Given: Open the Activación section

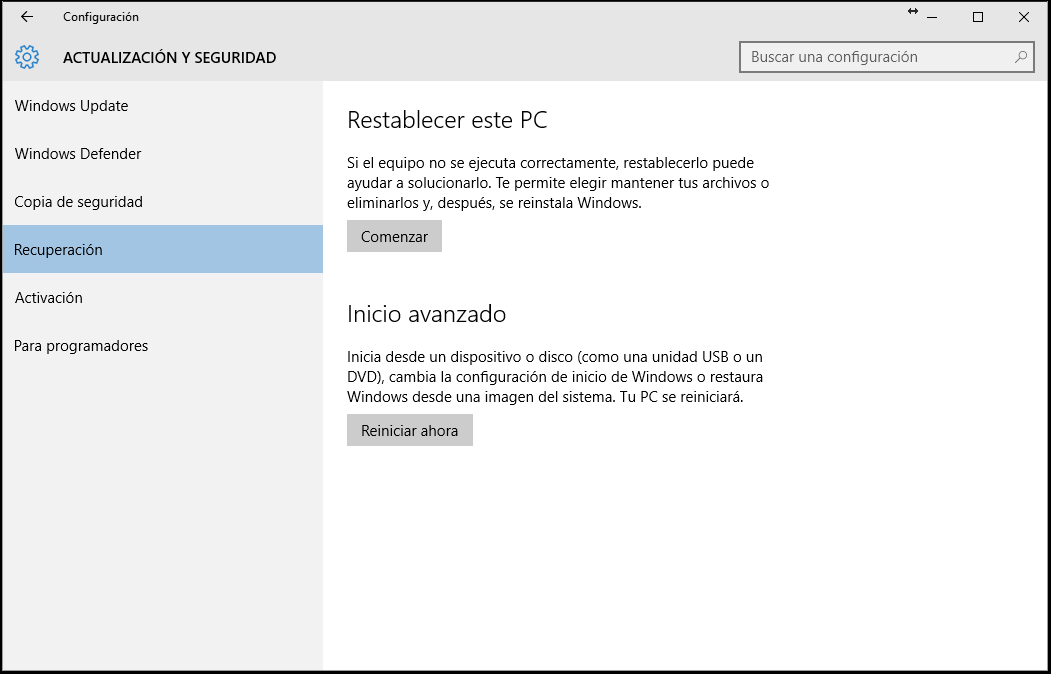Looking at the screenshot, I should pyautogui.click(x=163, y=297).
